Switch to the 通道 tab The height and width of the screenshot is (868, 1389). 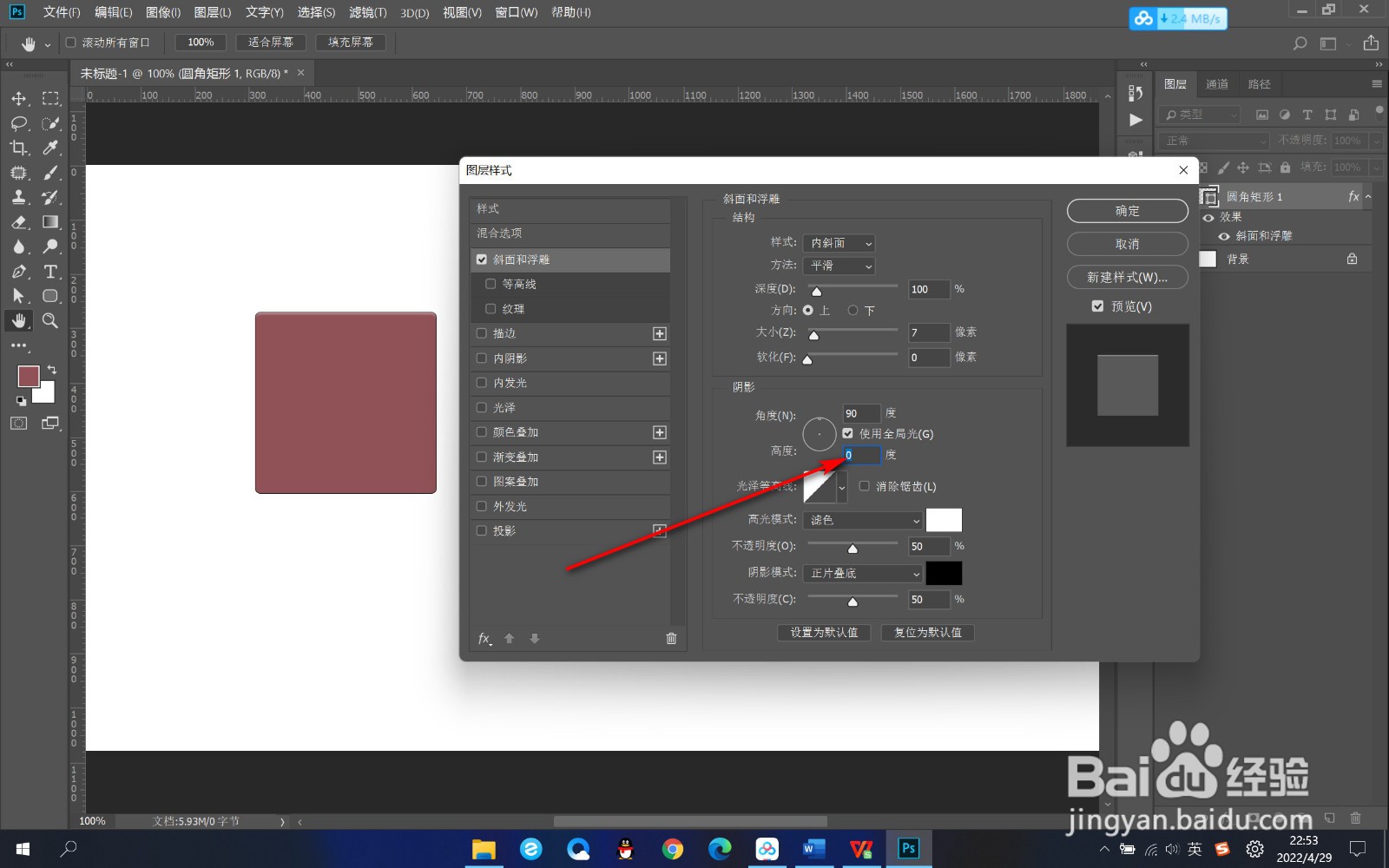1217,84
